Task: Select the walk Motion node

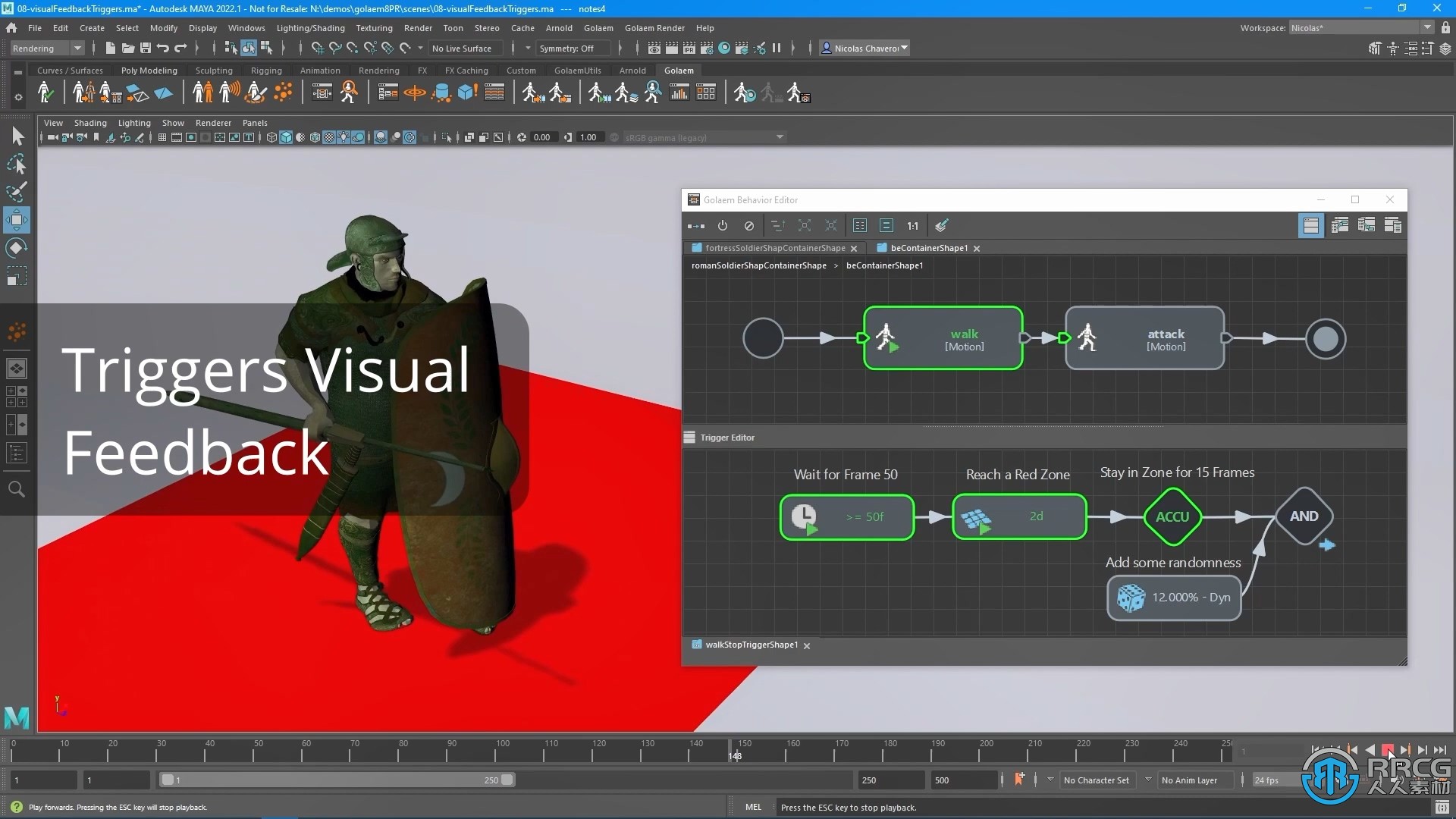Action: tap(940, 338)
